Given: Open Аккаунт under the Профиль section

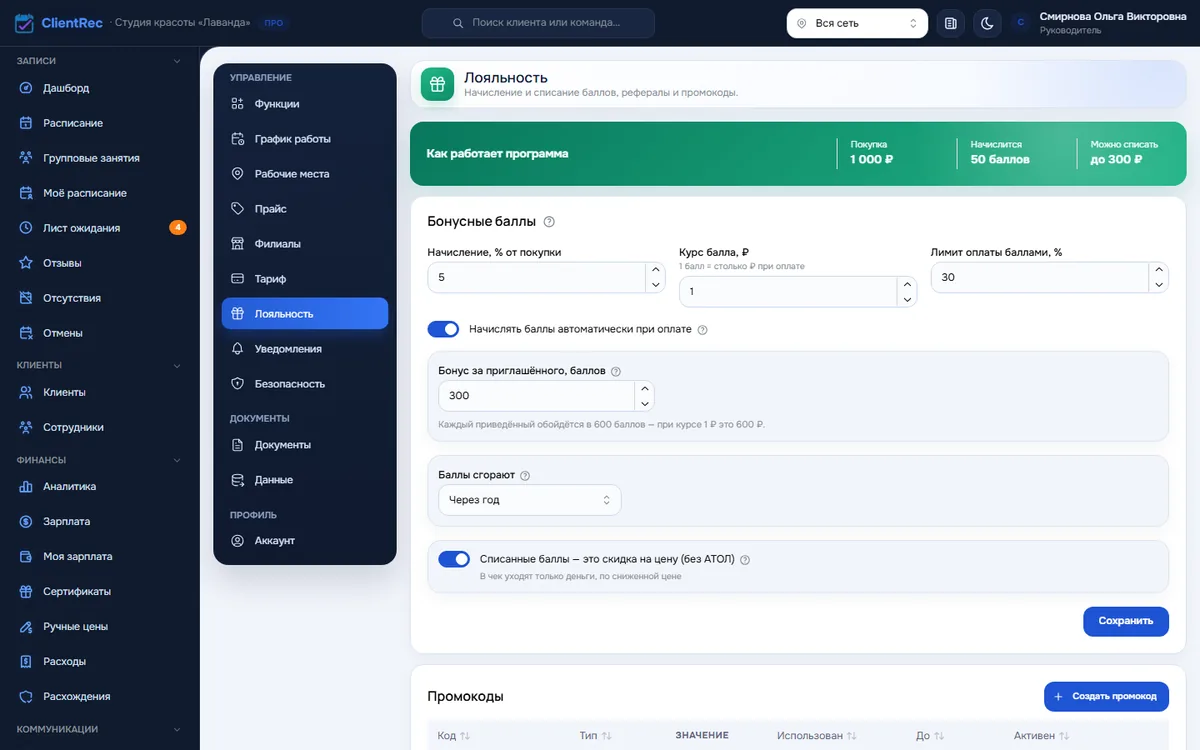Looking at the screenshot, I should tap(305, 541).
